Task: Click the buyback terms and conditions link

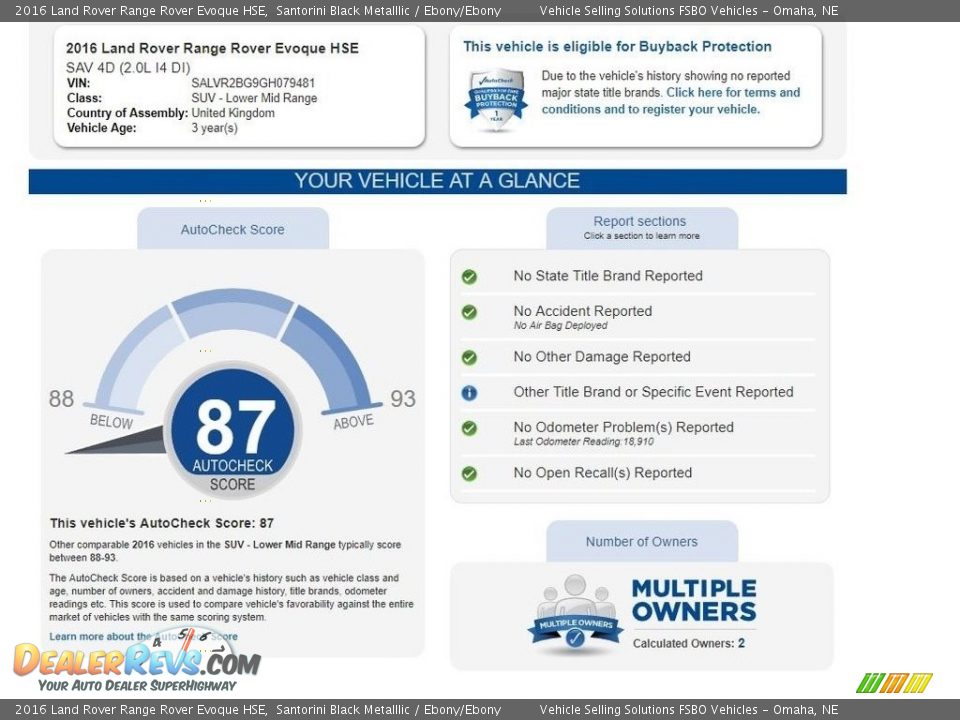Action: pos(671,101)
